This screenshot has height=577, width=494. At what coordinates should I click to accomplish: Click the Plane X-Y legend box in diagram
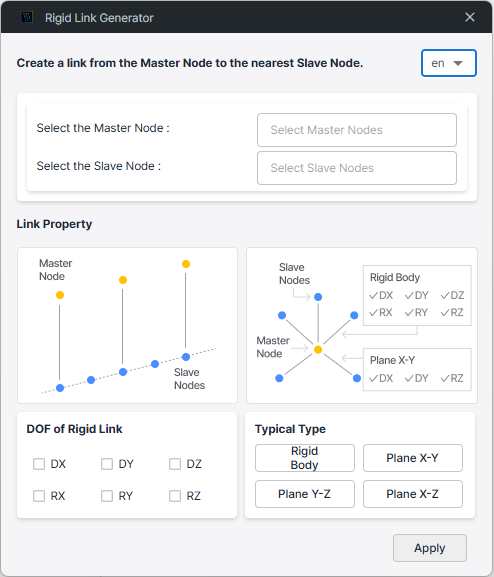(x=417, y=369)
